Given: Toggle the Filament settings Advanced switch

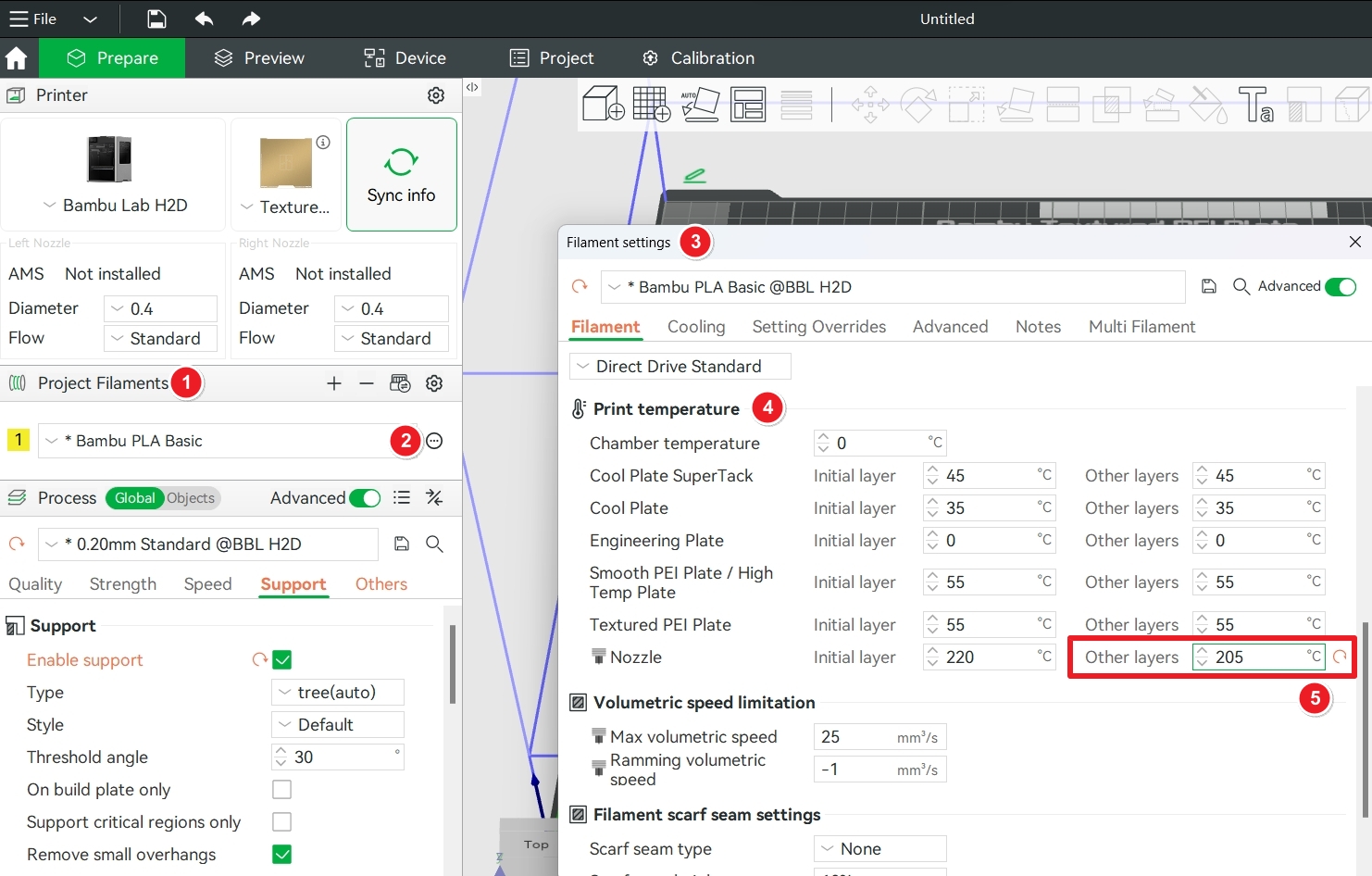Looking at the screenshot, I should click(x=1341, y=286).
